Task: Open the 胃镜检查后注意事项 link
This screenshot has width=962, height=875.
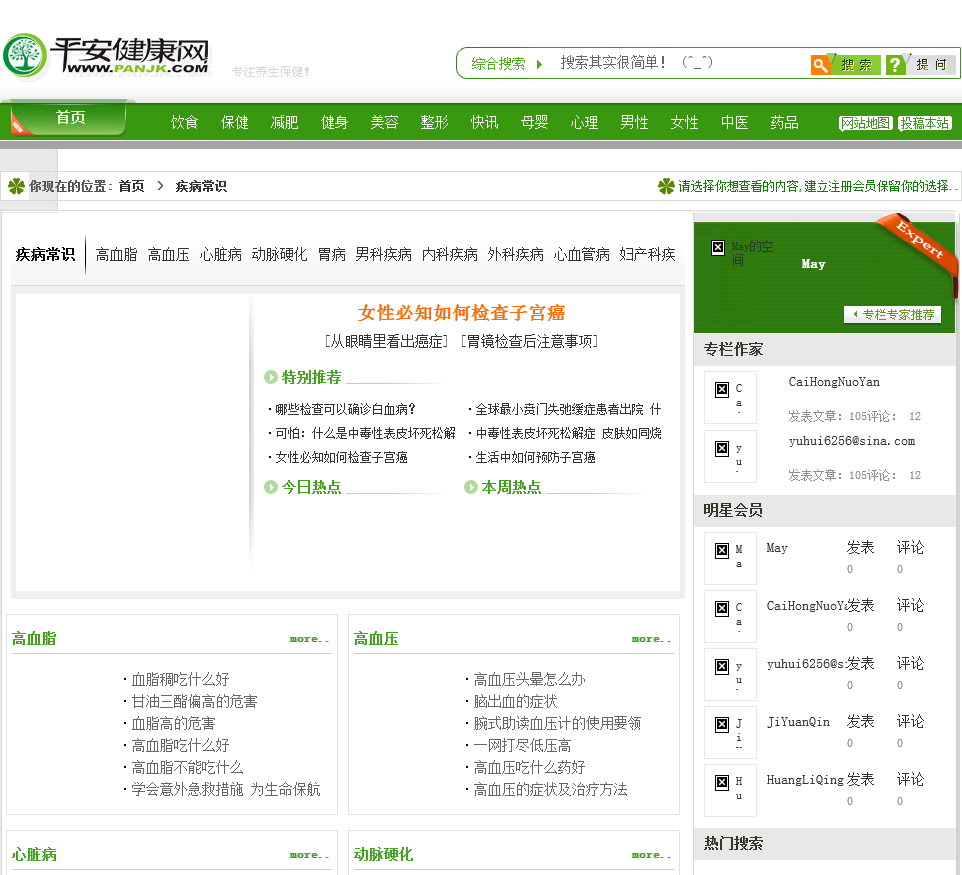Action: pyautogui.click(x=529, y=341)
